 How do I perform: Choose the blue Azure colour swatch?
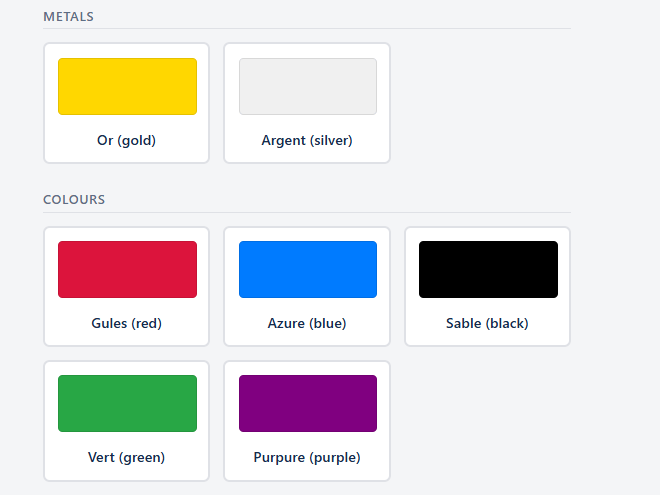click(307, 269)
